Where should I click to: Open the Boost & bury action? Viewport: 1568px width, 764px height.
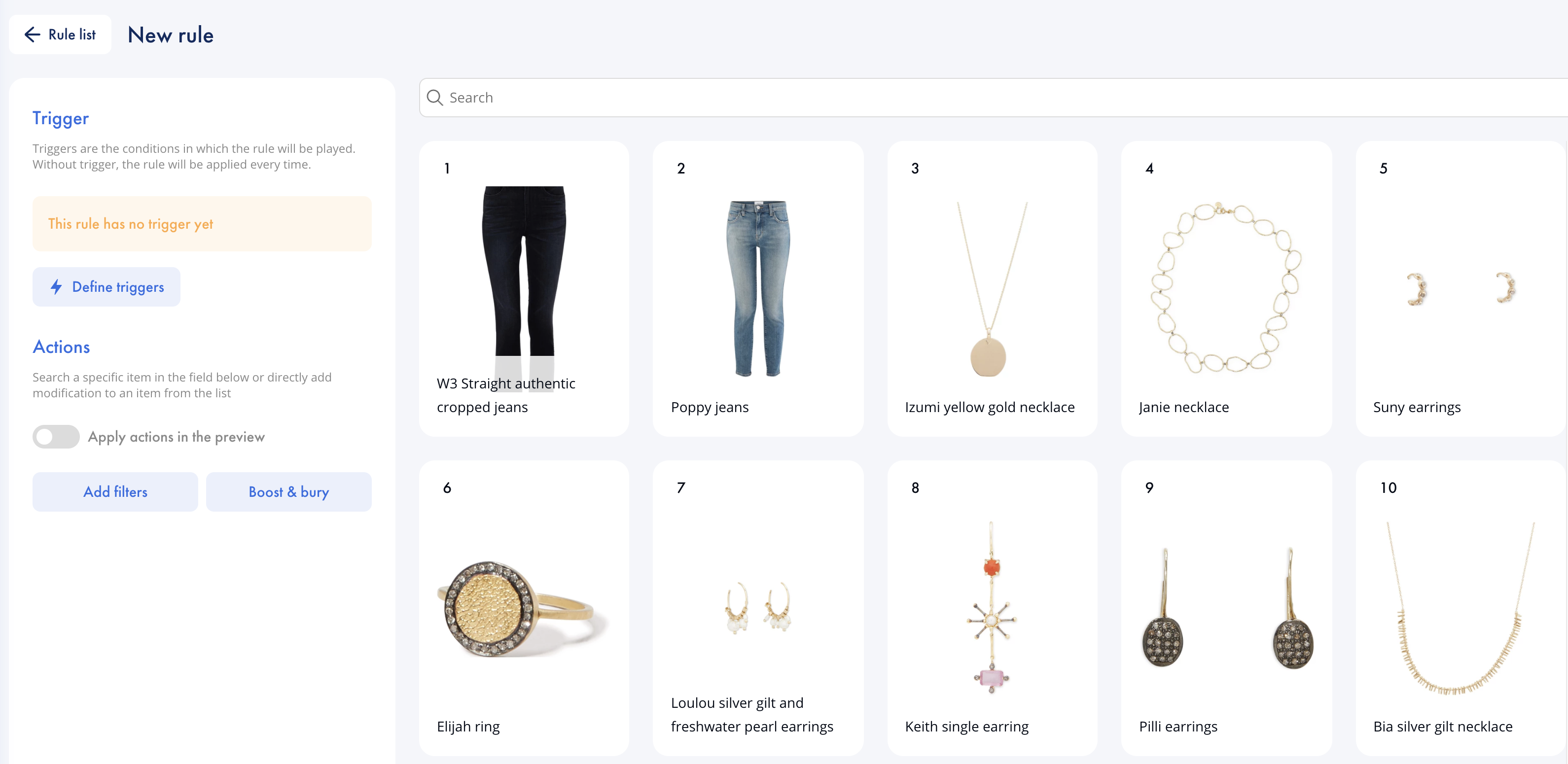[288, 491]
